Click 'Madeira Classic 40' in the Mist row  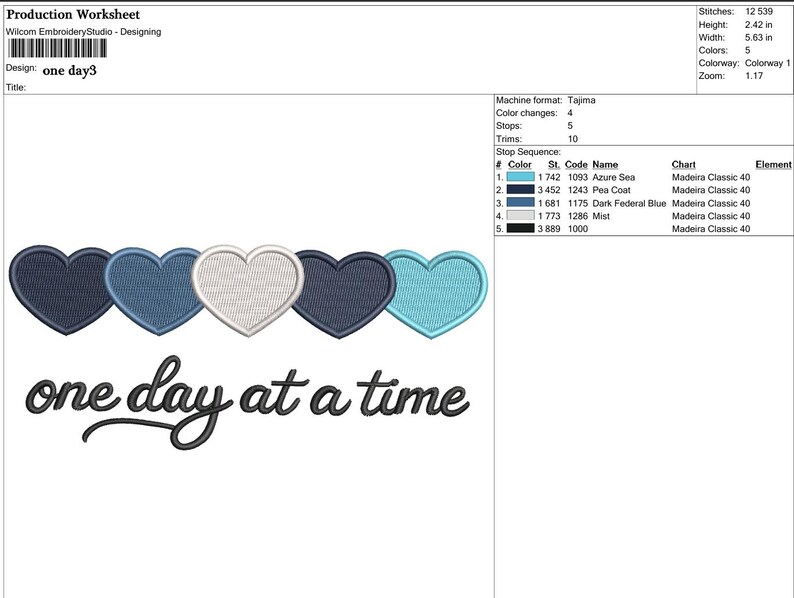pos(711,216)
